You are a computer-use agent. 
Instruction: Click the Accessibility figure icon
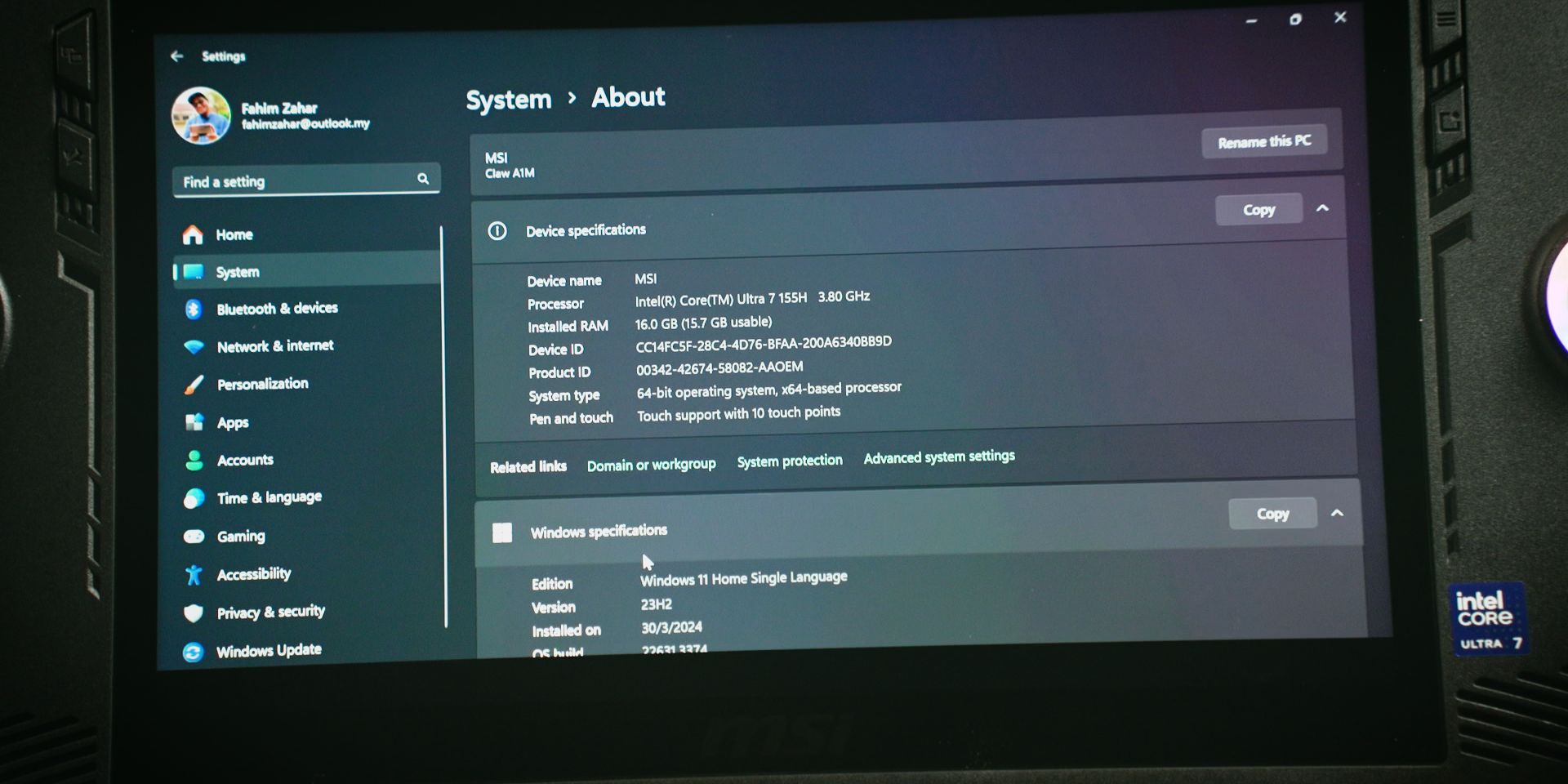194,575
